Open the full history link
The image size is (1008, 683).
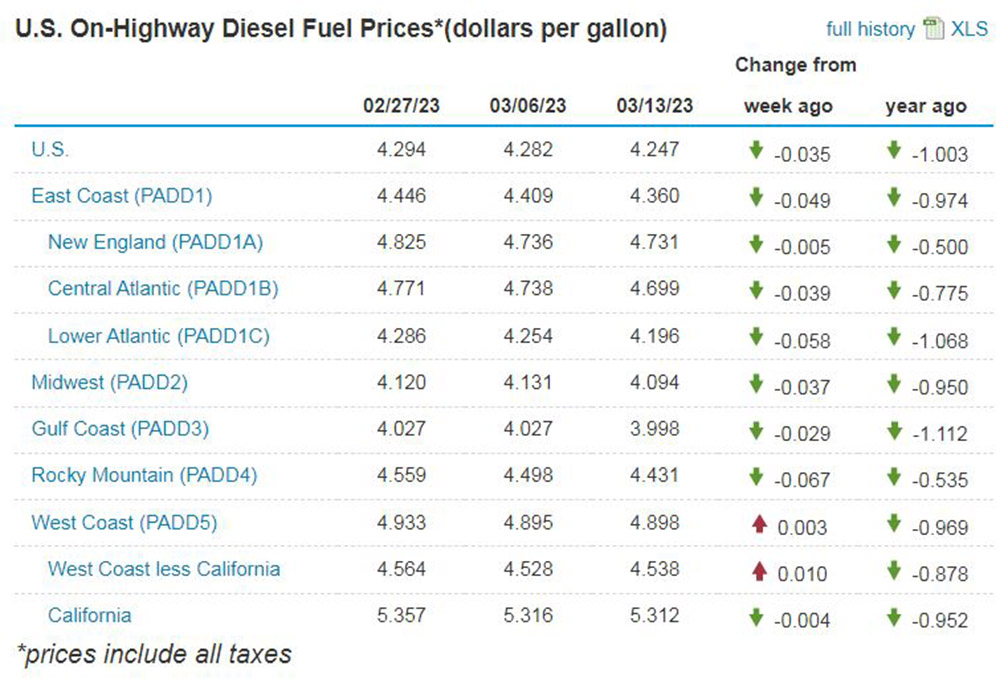tap(870, 29)
